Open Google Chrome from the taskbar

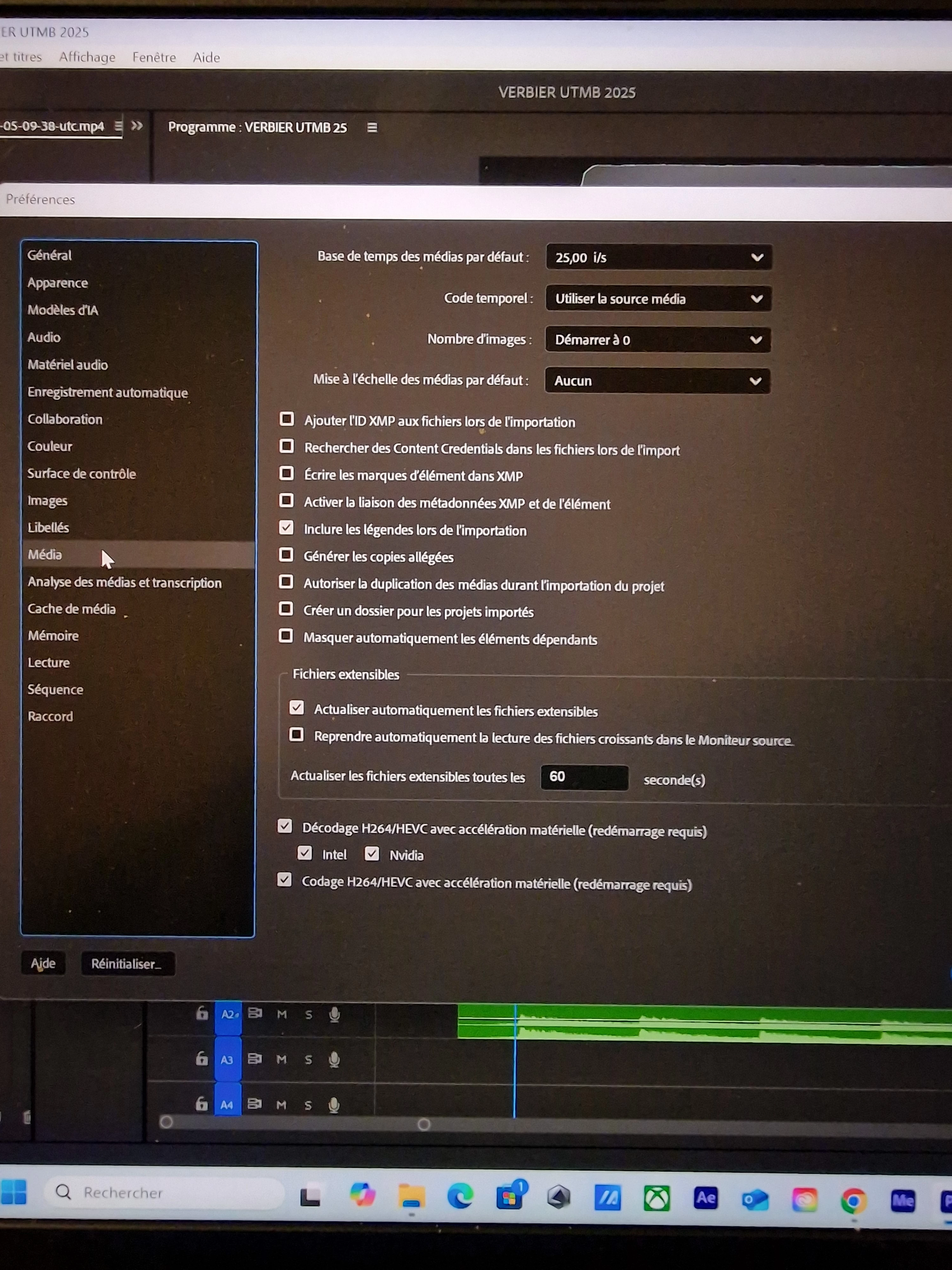click(853, 1200)
